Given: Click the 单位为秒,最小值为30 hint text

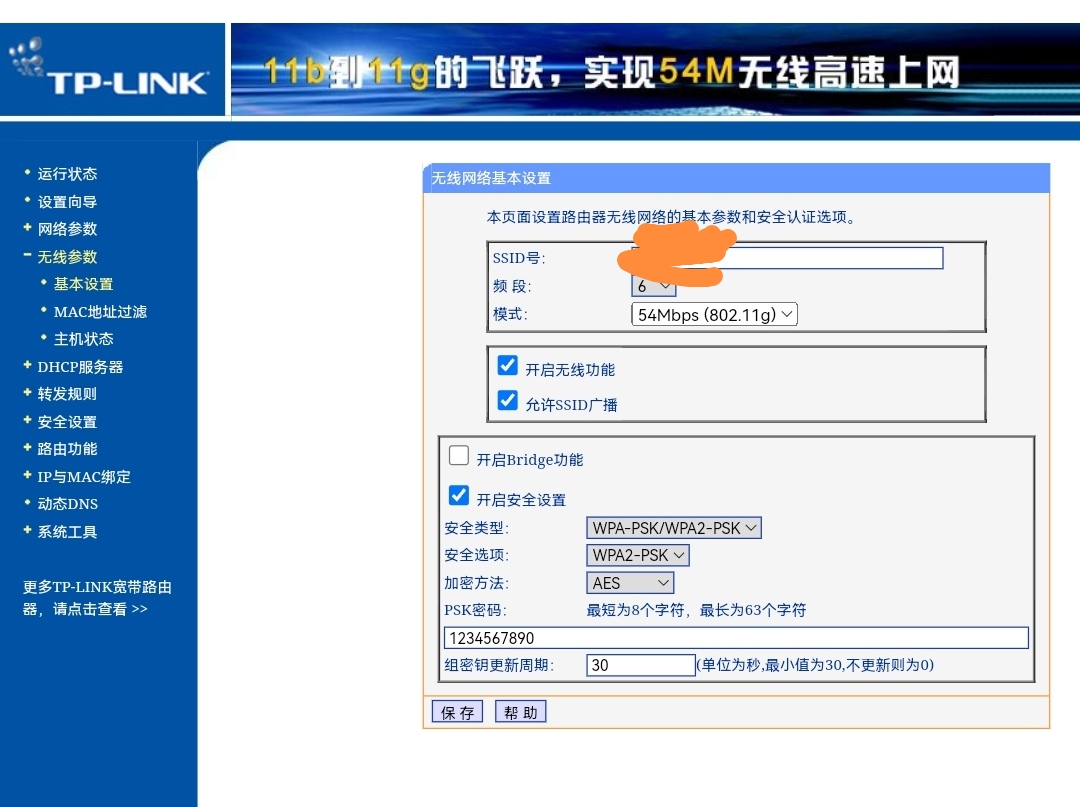Looking at the screenshot, I should click(816, 665).
